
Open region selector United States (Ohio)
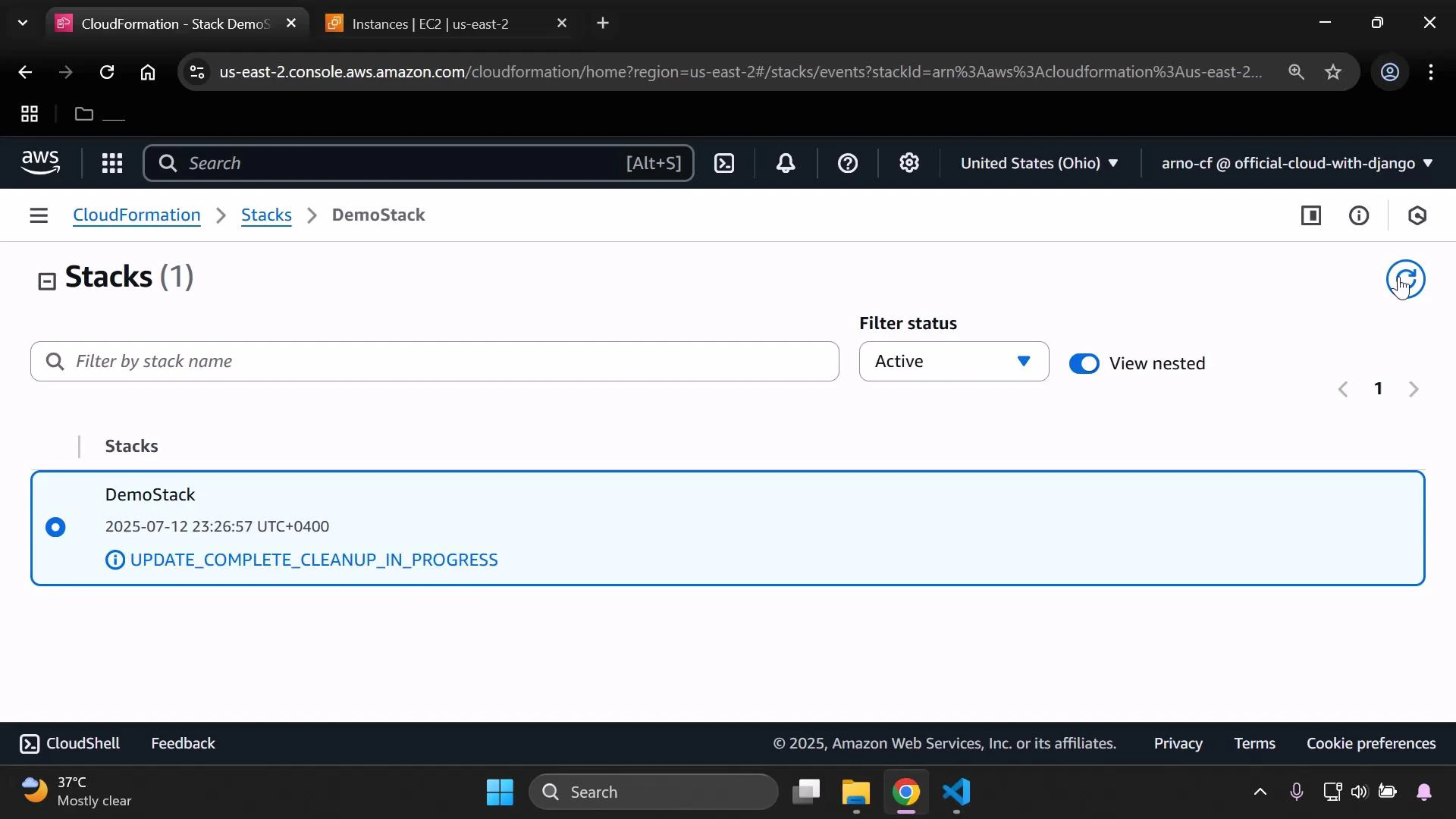1039,163
